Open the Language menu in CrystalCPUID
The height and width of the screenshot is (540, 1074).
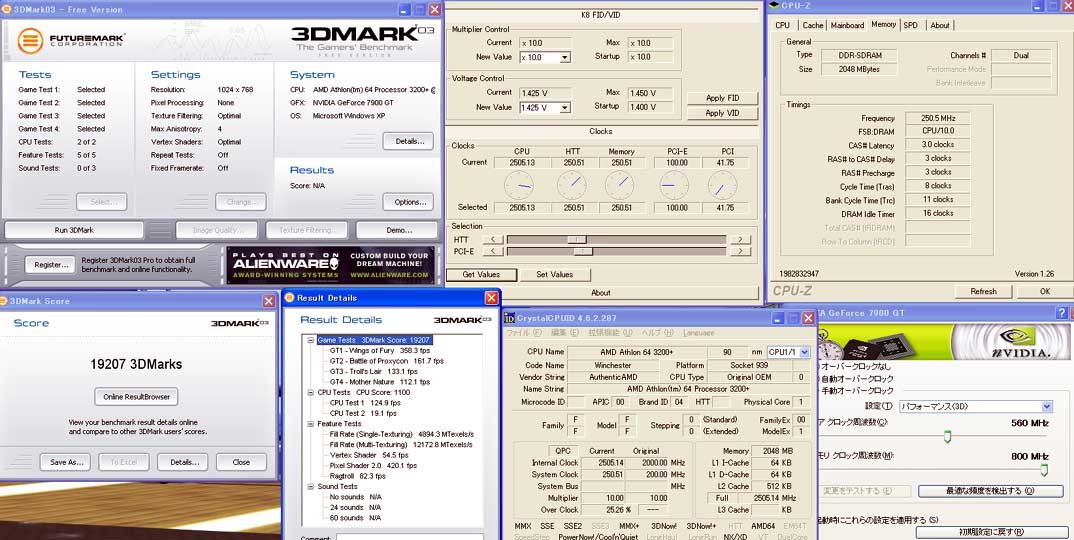point(699,333)
